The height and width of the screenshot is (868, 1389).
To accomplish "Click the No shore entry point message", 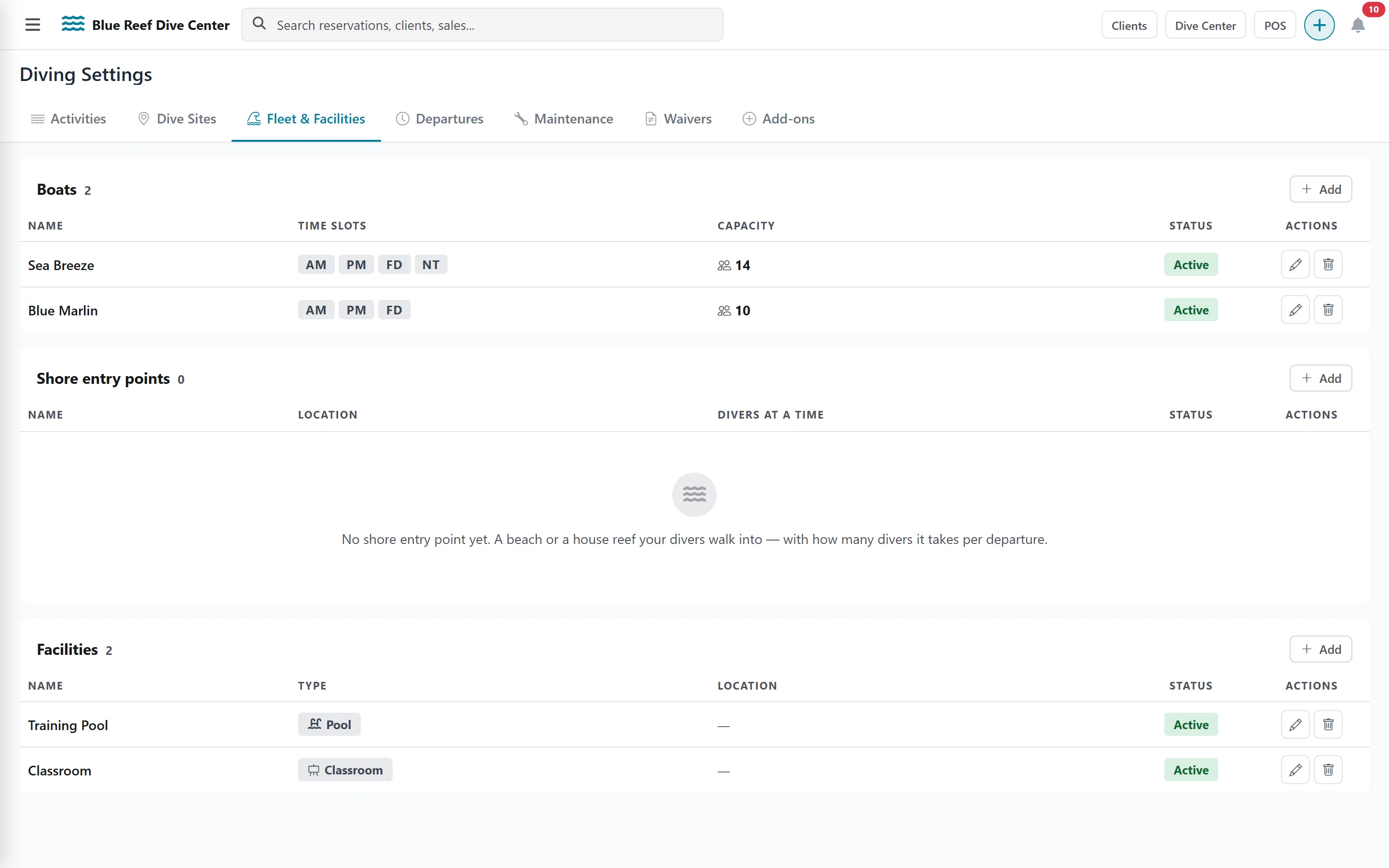I will pos(694,540).
